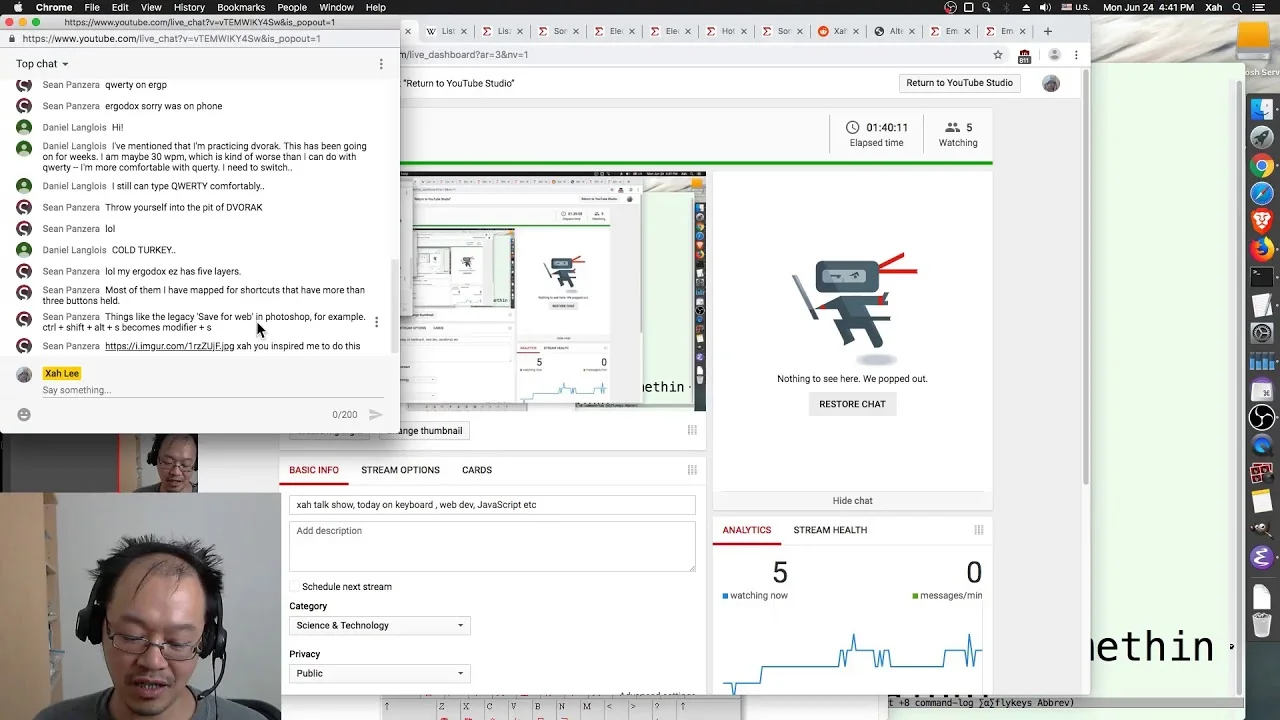Click the Add description text field
Screen dimensions: 1280x720
(x=492, y=546)
